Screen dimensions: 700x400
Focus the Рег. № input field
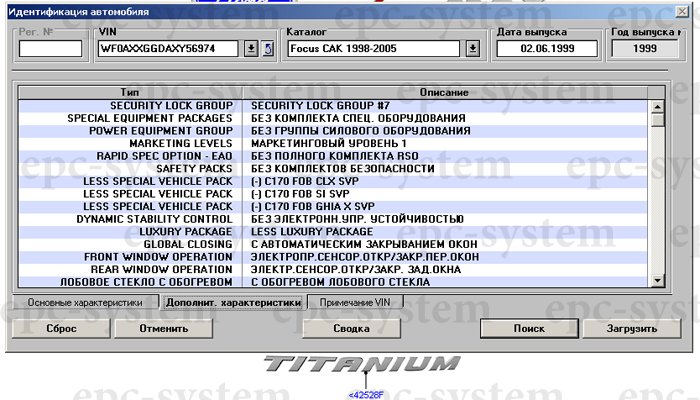(x=50, y=49)
